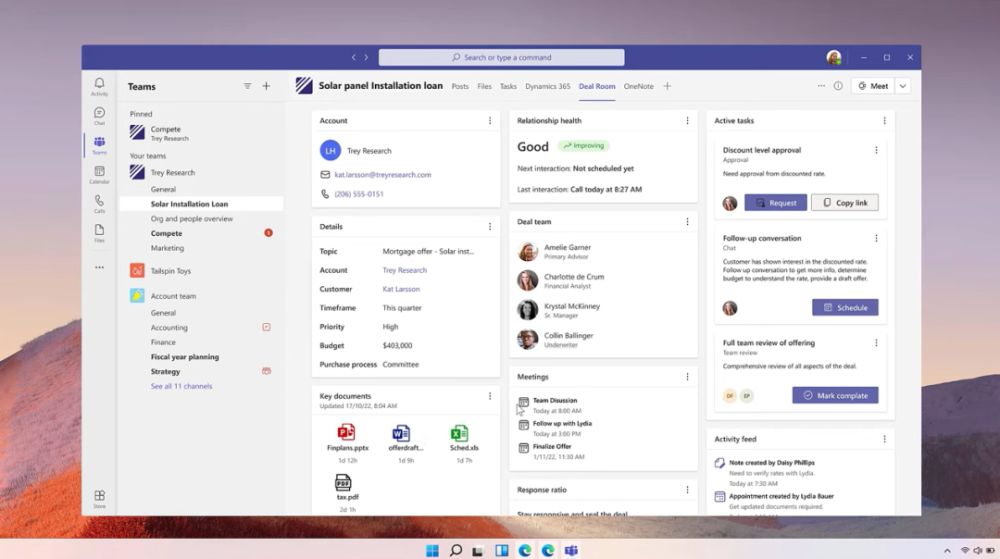Screen dimensions: 1000x559
Task: Click the Request button for discount approval
Action: point(775,203)
